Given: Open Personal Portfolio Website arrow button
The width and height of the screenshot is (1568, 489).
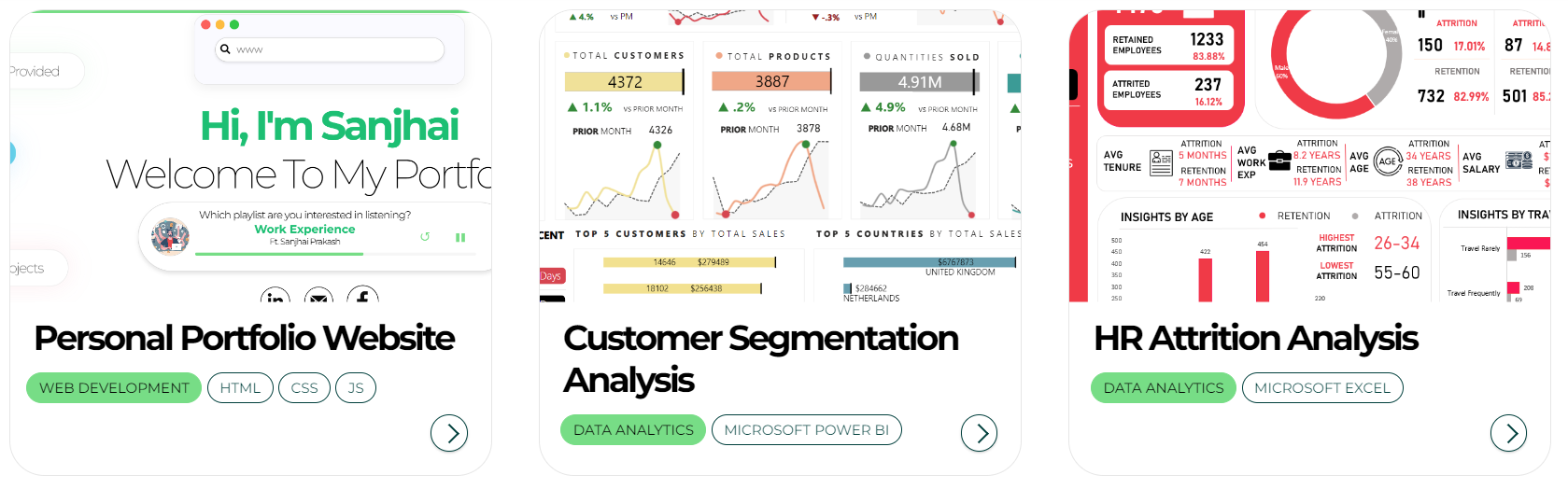Looking at the screenshot, I should point(449,433).
